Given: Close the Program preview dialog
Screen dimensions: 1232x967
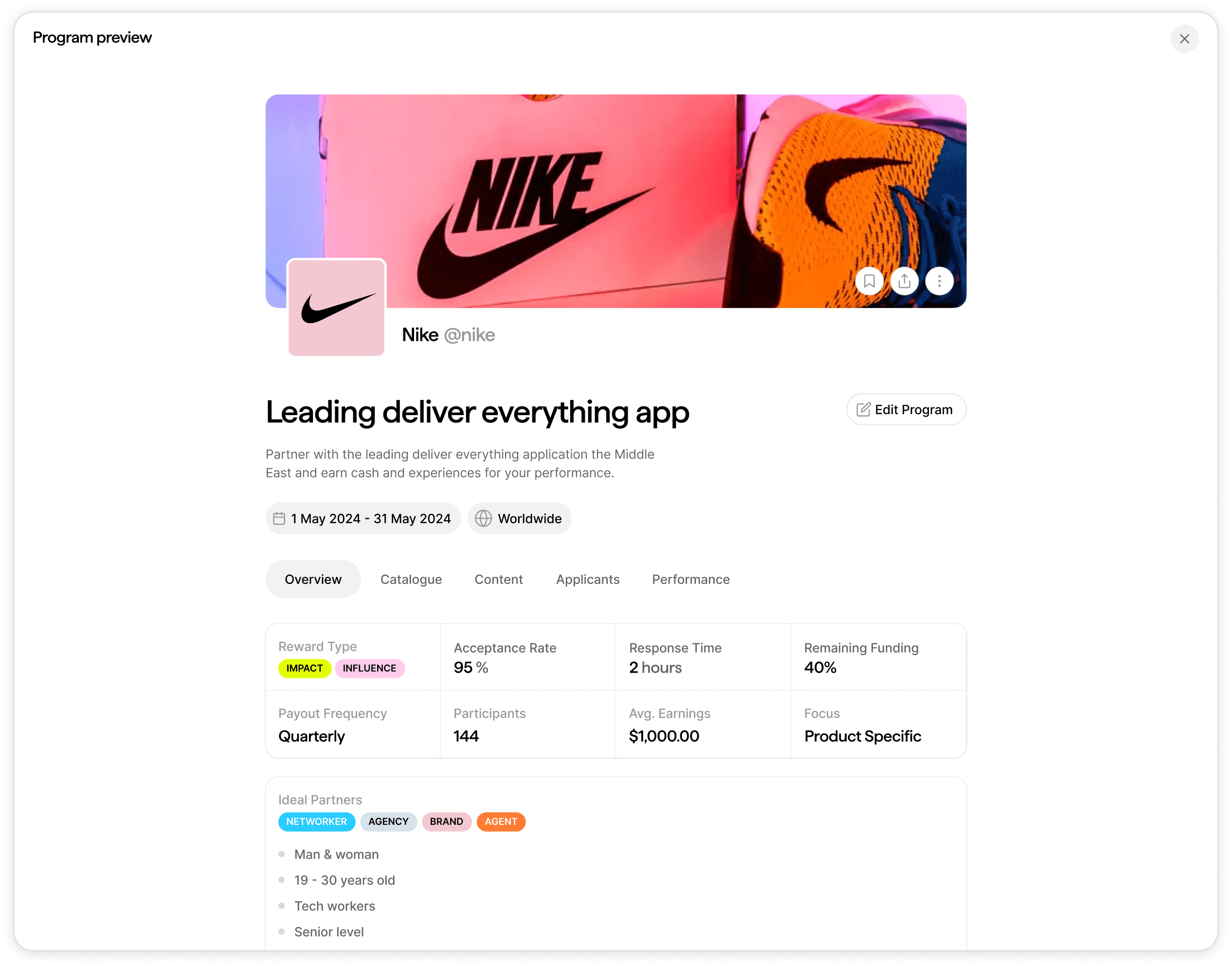Looking at the screenshot, I should (x=1184, y=39).
